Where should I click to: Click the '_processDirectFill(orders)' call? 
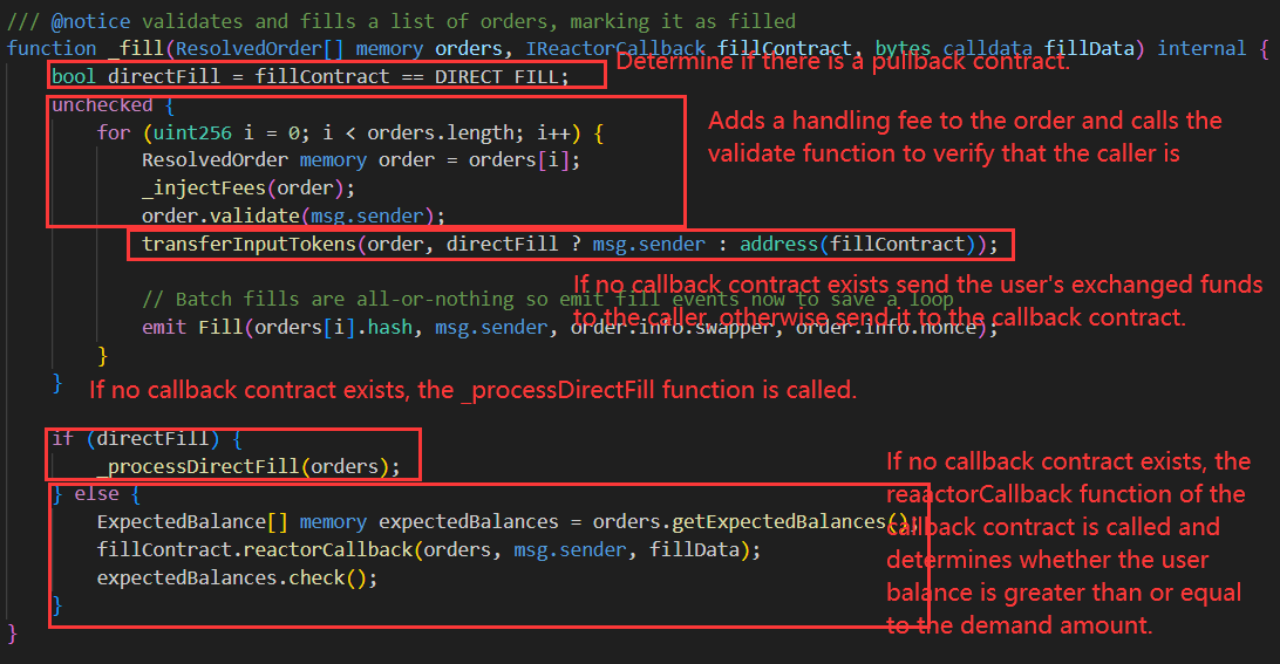coord(243,466)
